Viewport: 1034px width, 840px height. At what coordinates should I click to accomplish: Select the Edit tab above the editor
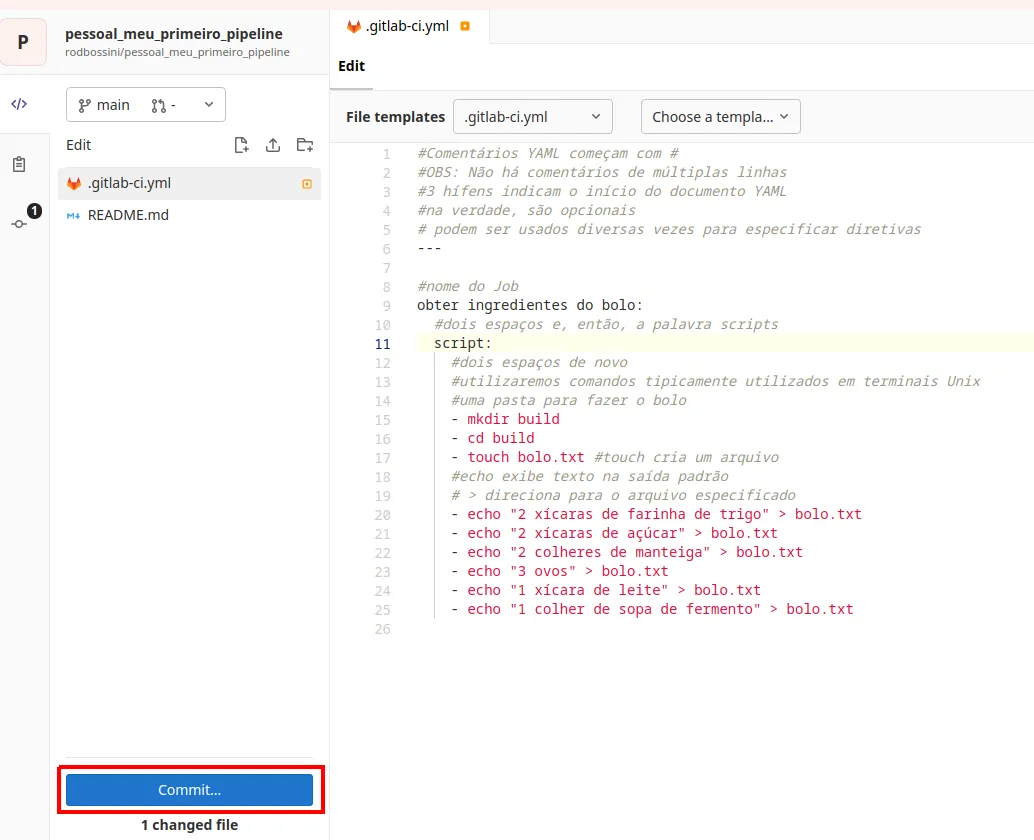point(351,66)
